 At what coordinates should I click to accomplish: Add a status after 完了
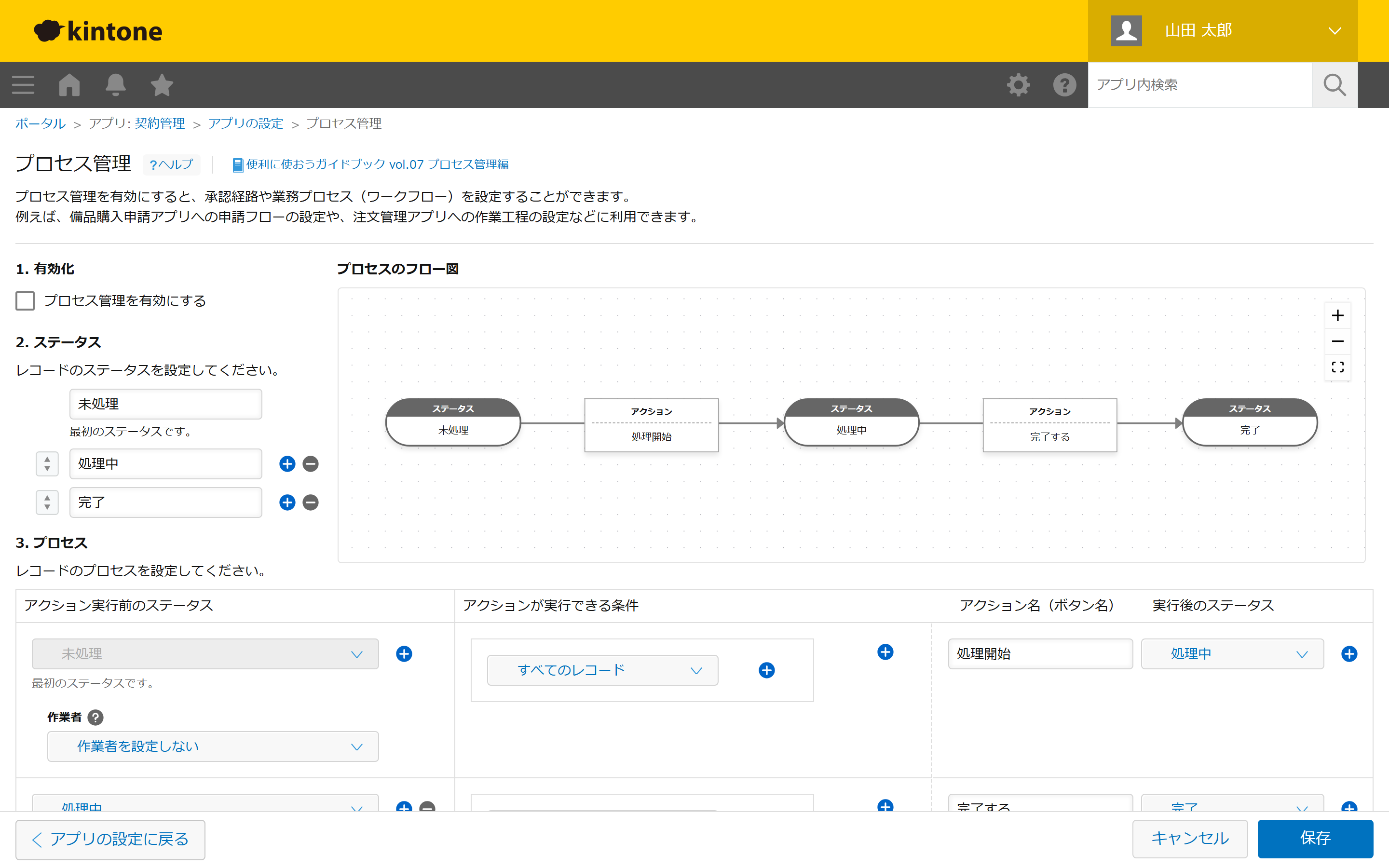pyautogui.click(x=287, y=502)
